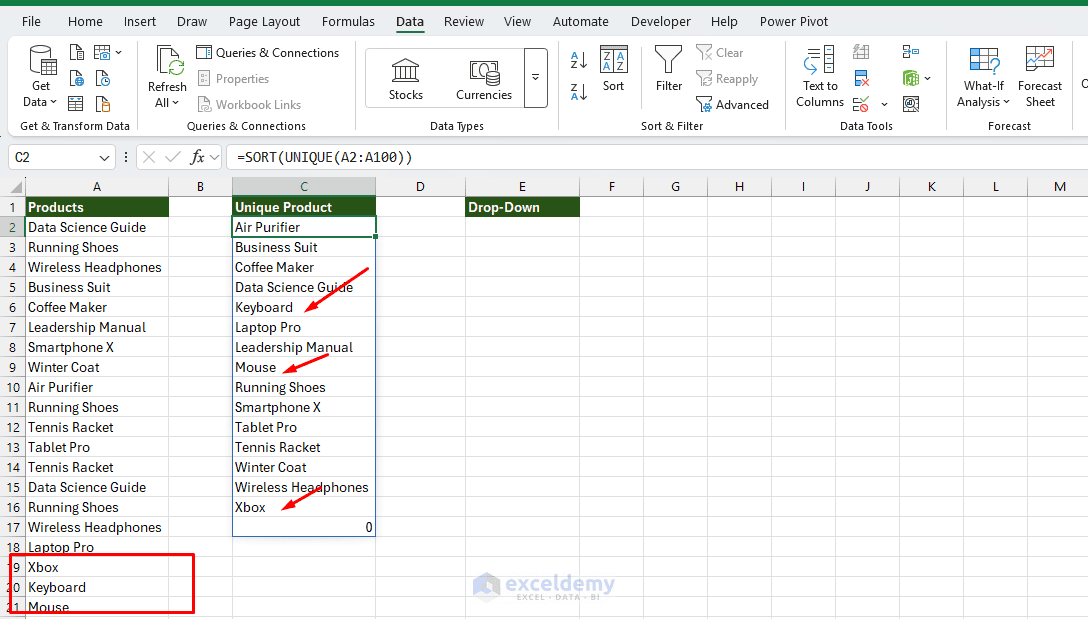Screen dimensions: 1088x619
Task: Switch to the Home tab
Action: [x=85, y=22]
